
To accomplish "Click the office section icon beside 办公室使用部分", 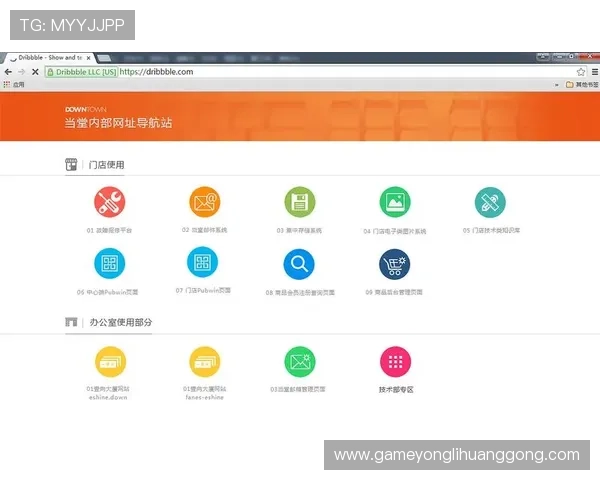I will pos(71,322).
